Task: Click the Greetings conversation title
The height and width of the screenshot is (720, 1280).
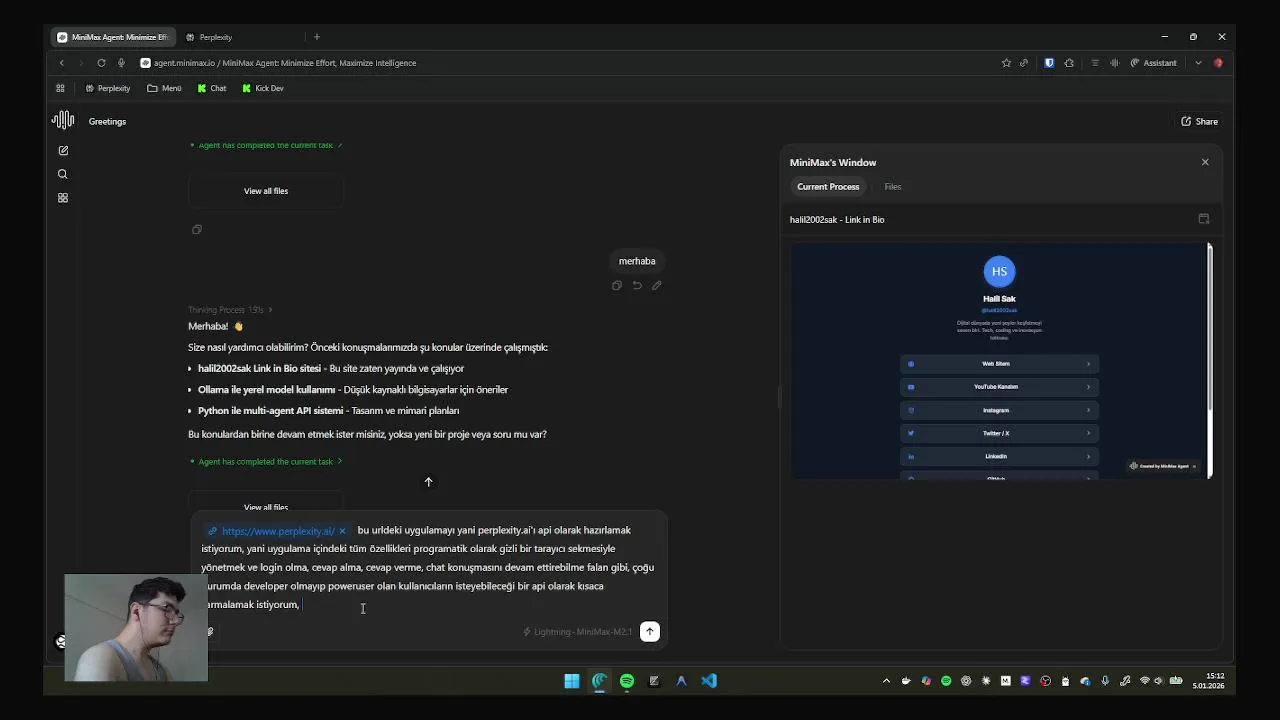Action: coord(107,121)
